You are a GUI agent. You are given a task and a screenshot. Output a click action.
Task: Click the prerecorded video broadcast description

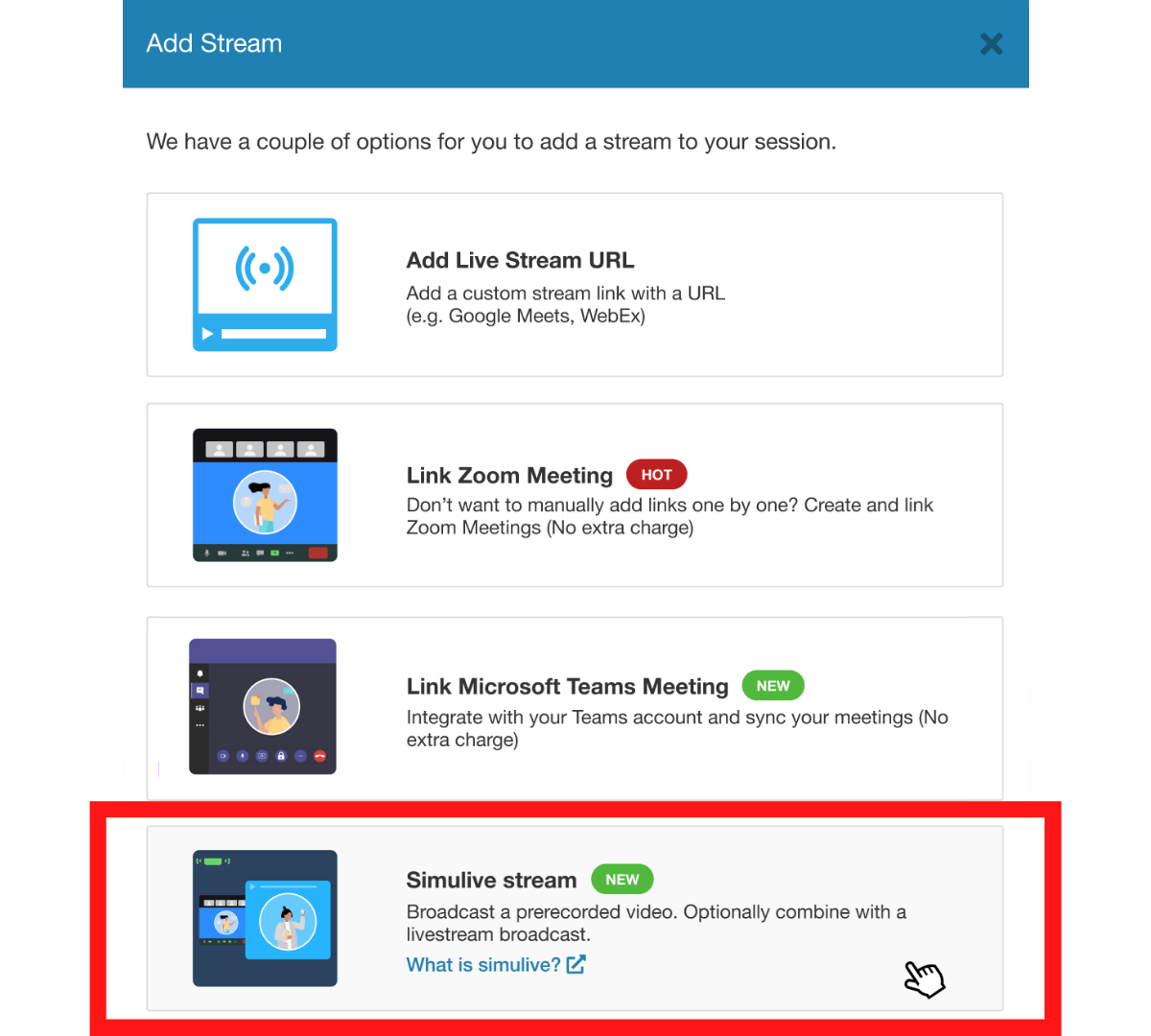click(x=656, y=923)
